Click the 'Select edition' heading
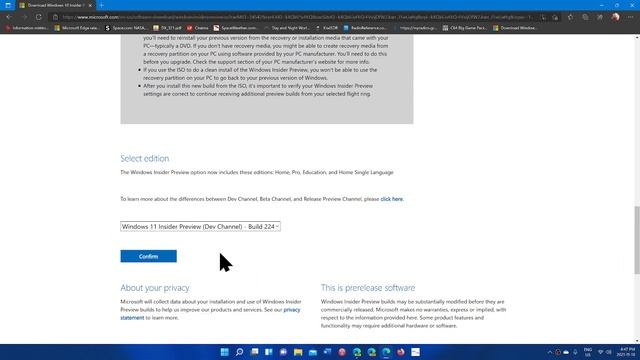This screenshot has width=640, height=360. coord(144,158)
